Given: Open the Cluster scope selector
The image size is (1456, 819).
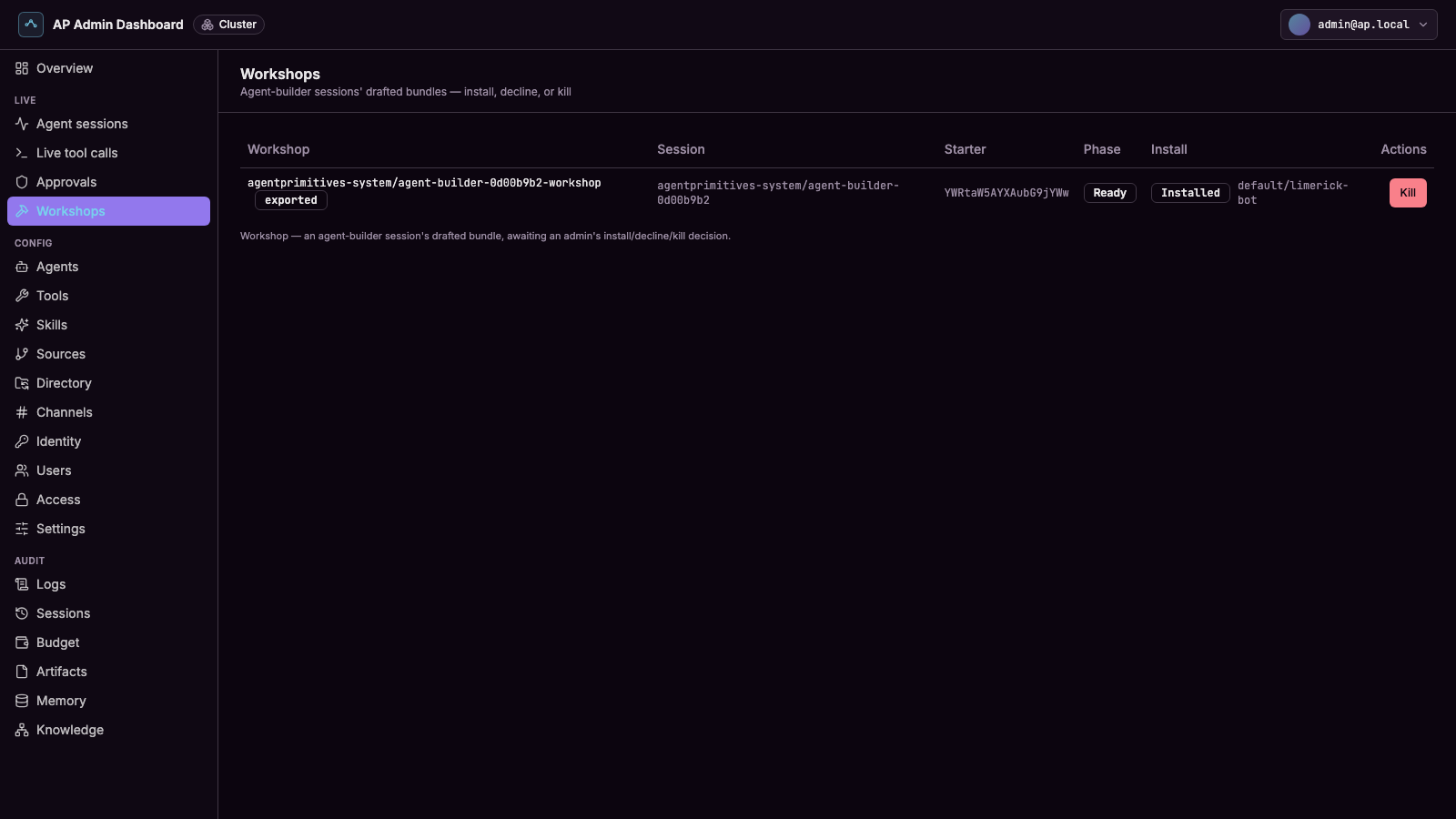Looking at the screenshot, I should (228, 25).
